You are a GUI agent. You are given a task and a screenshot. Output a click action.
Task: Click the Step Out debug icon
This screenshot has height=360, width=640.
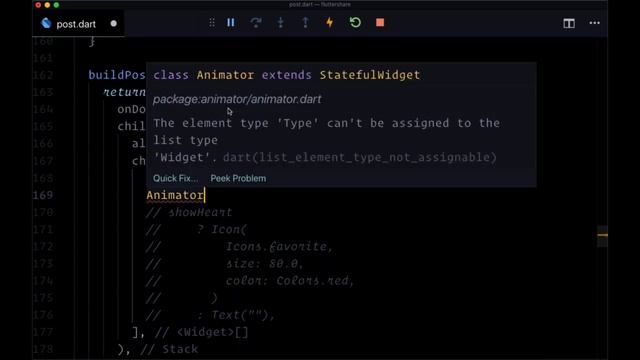pyautogui.click(x=305, y=23)
